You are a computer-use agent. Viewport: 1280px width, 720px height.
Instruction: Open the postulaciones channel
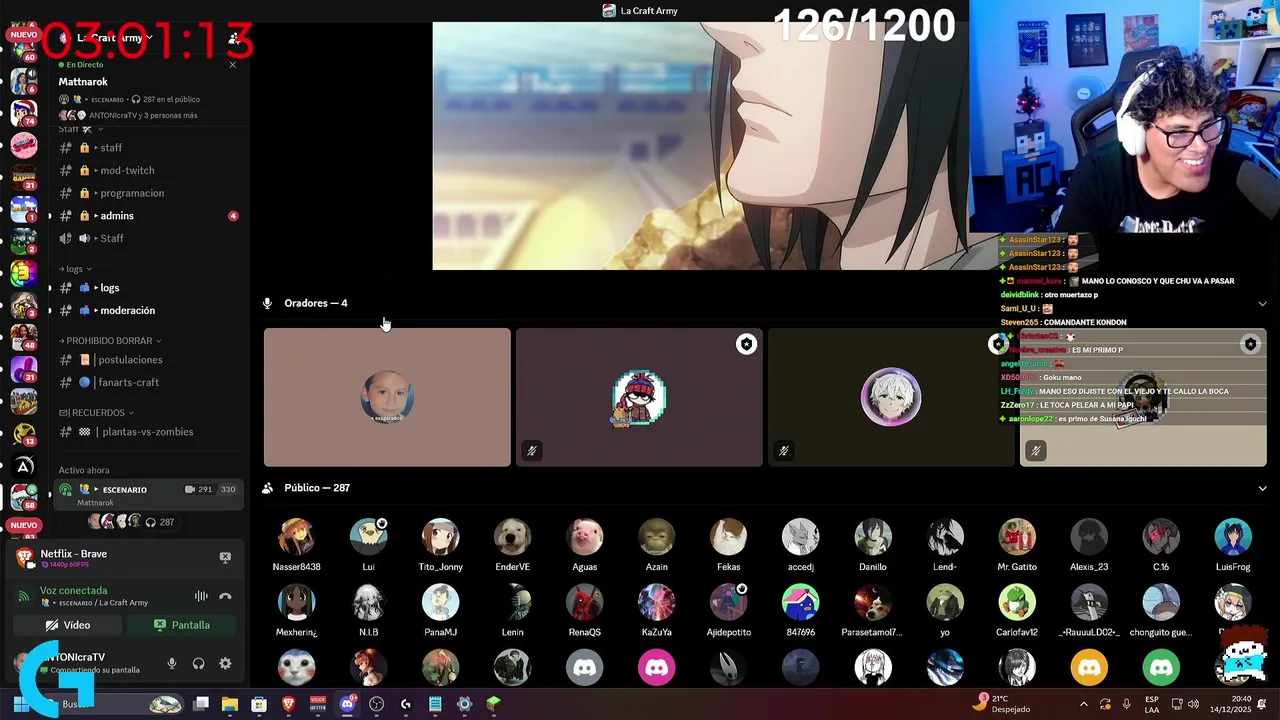point(149,360)
